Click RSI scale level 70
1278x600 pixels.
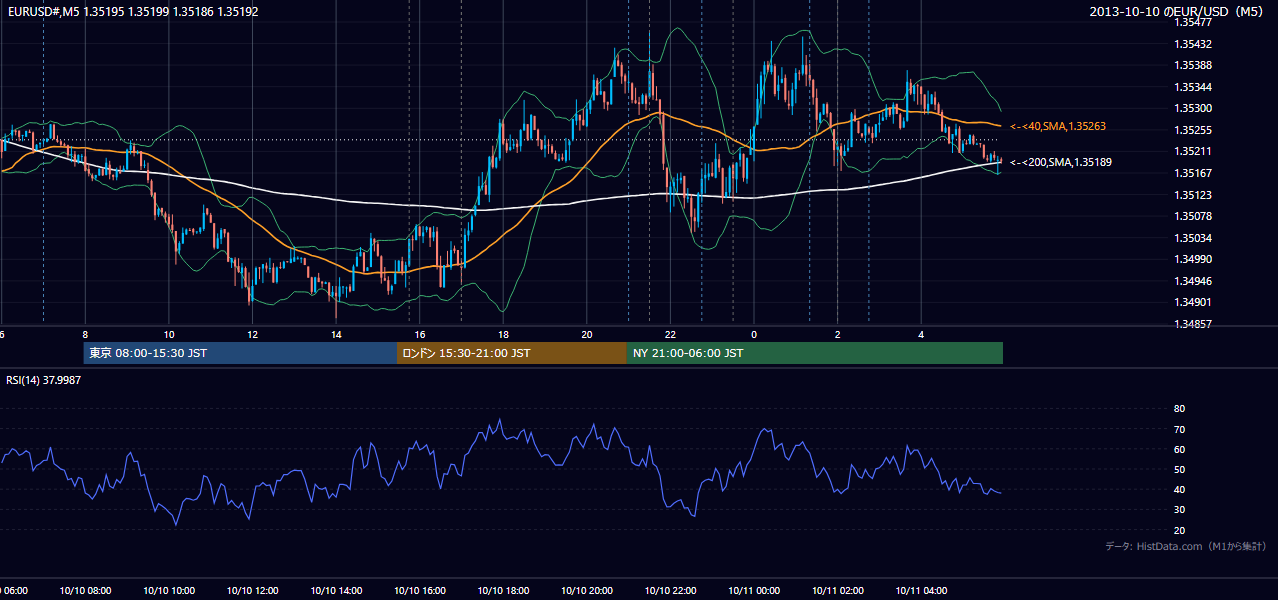coord(1179,429)
